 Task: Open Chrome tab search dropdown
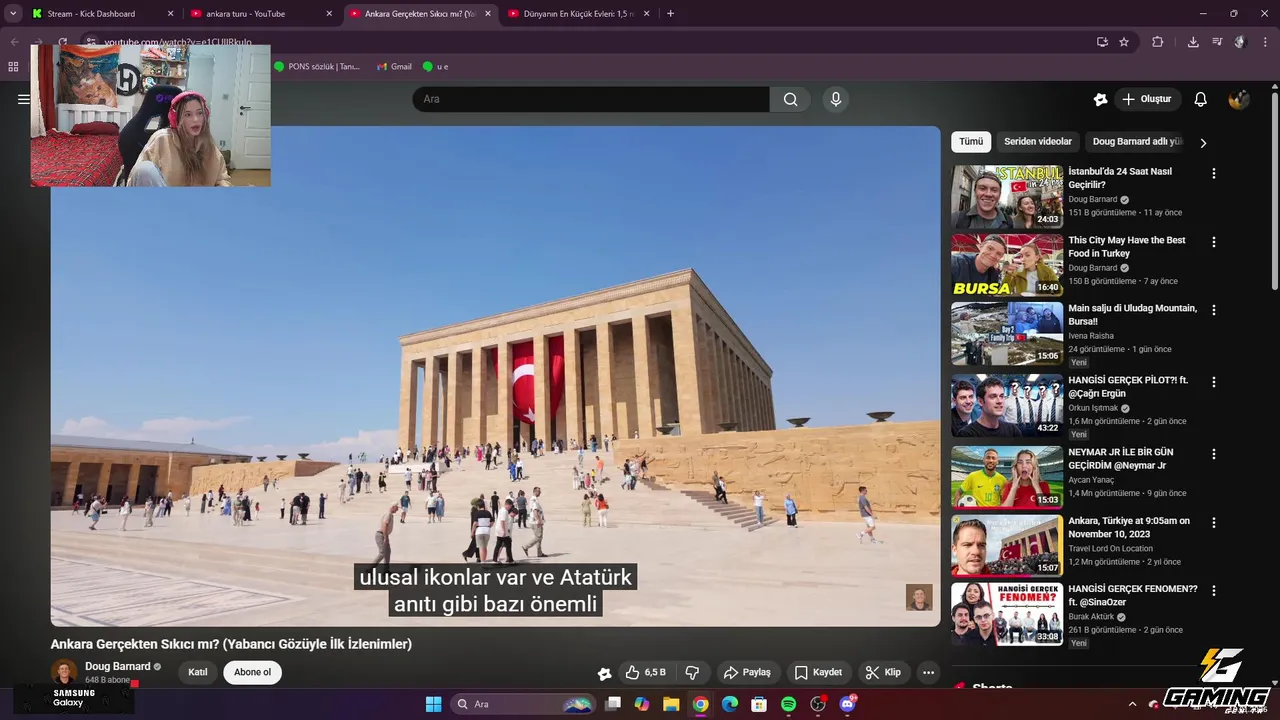coord(13,14)
